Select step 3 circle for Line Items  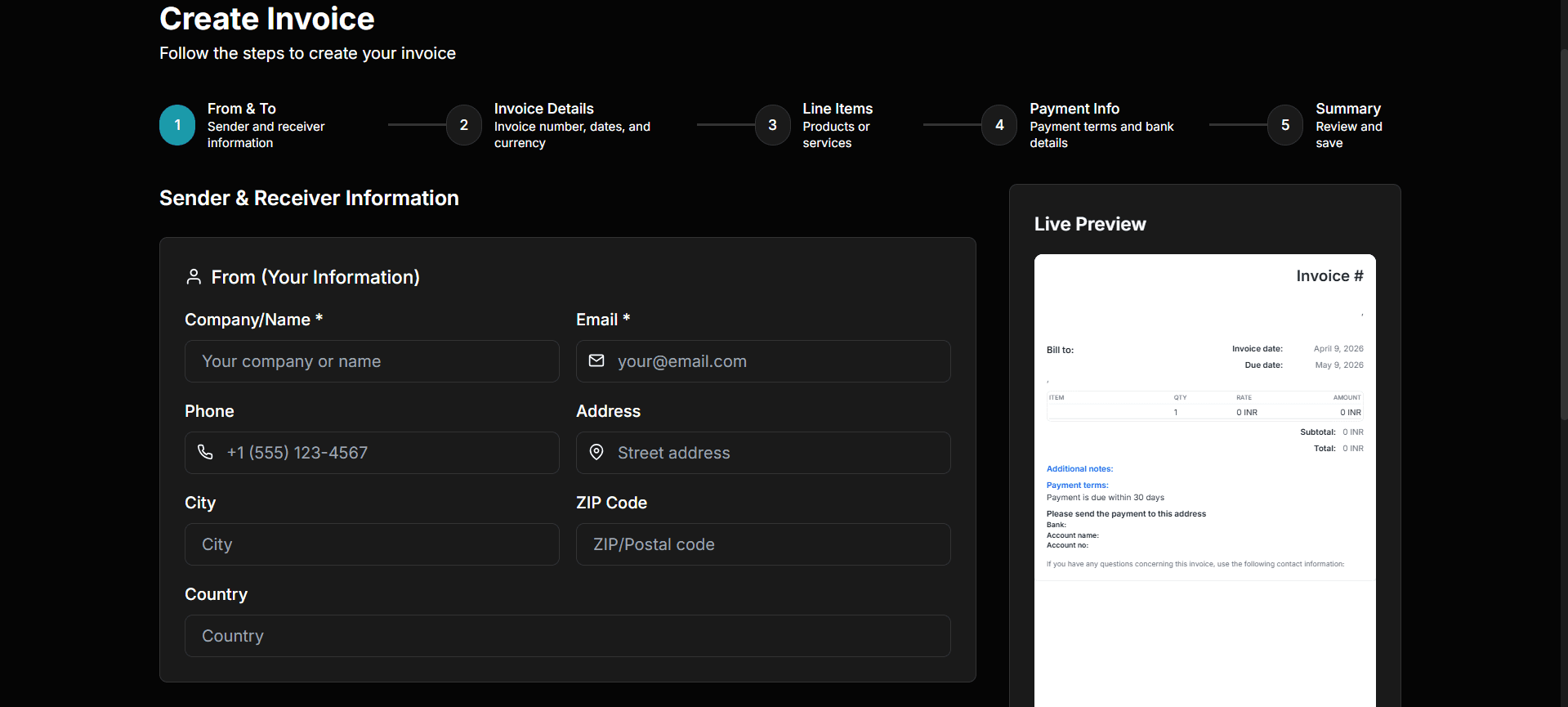pos(772,125)
